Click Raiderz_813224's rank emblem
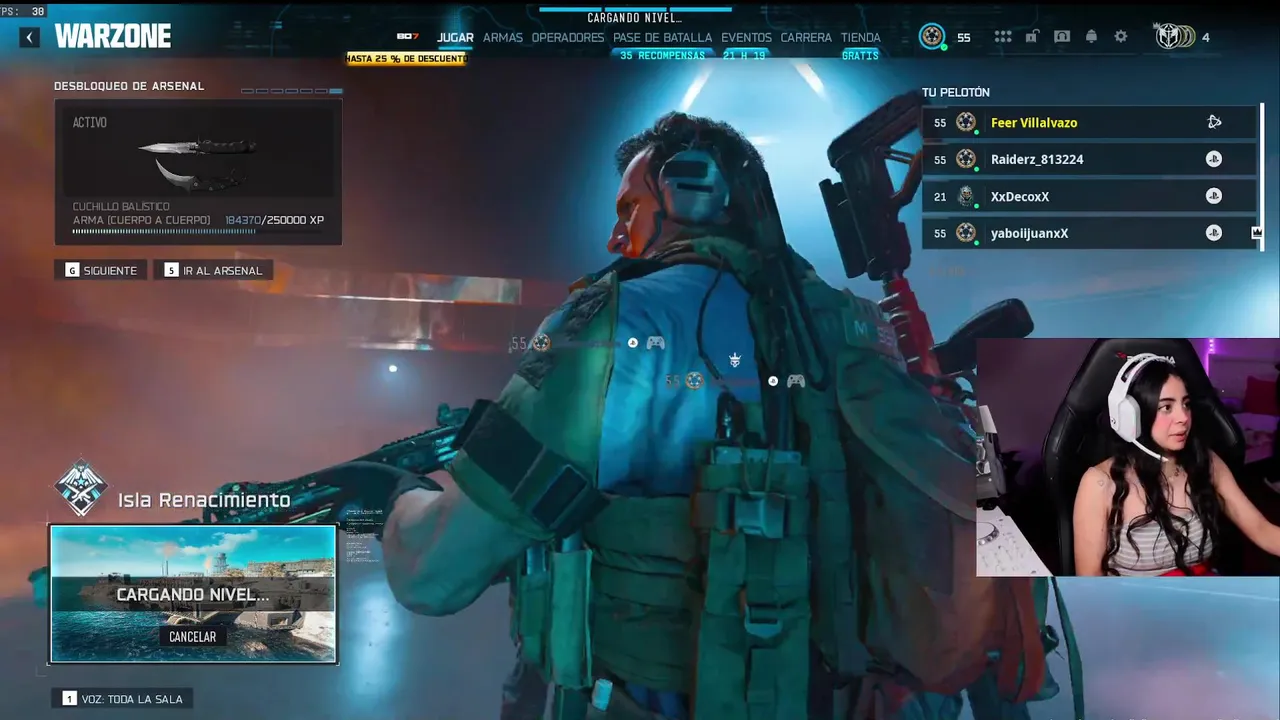The image size is (1280, 720). (966, 159)
